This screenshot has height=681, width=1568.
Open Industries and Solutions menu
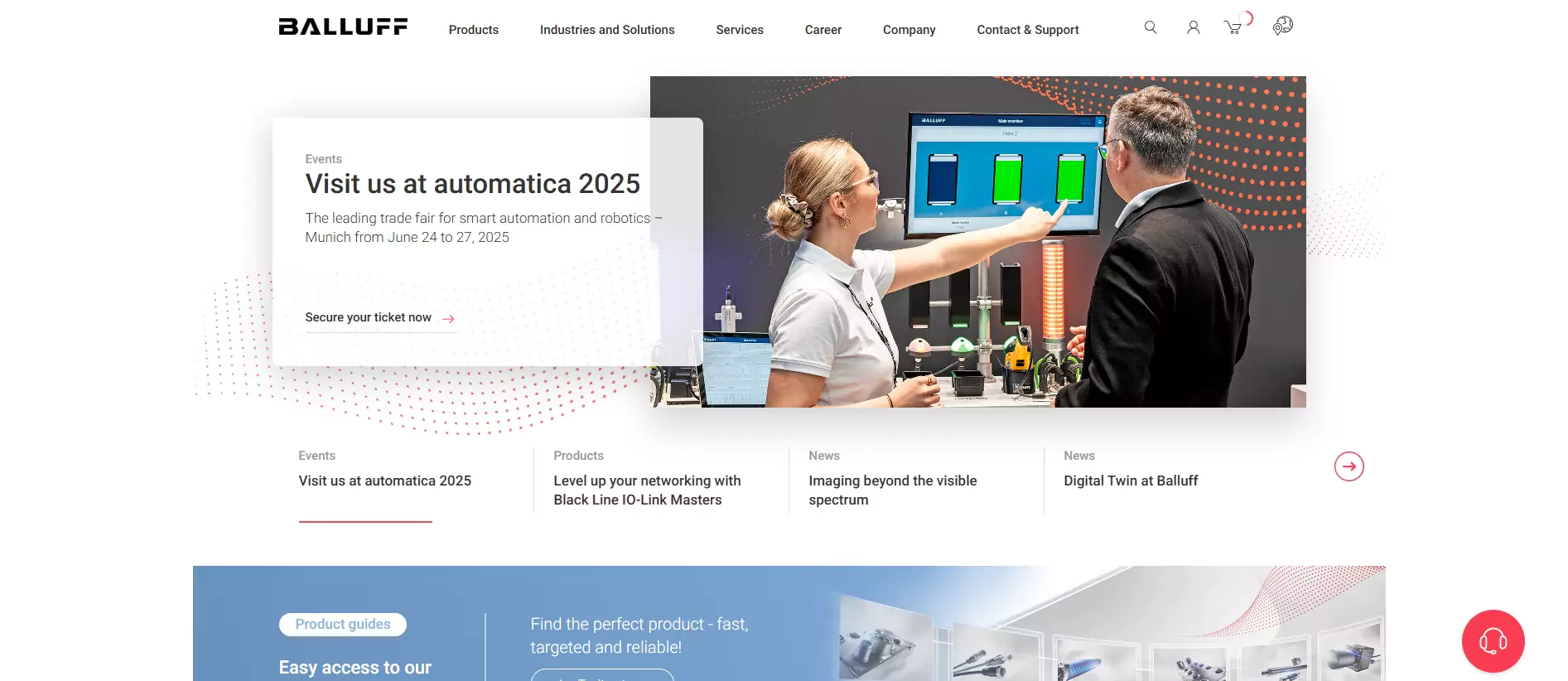(607, 30)
